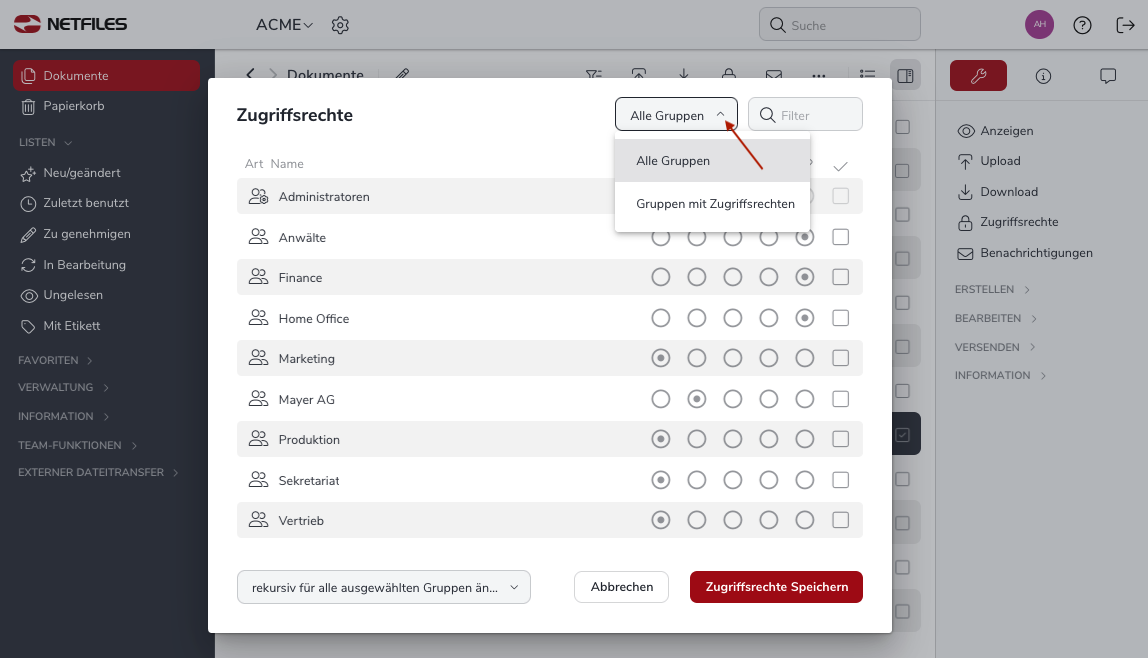
Task: Click the AH user avatar
Action: pos(1039,25)
